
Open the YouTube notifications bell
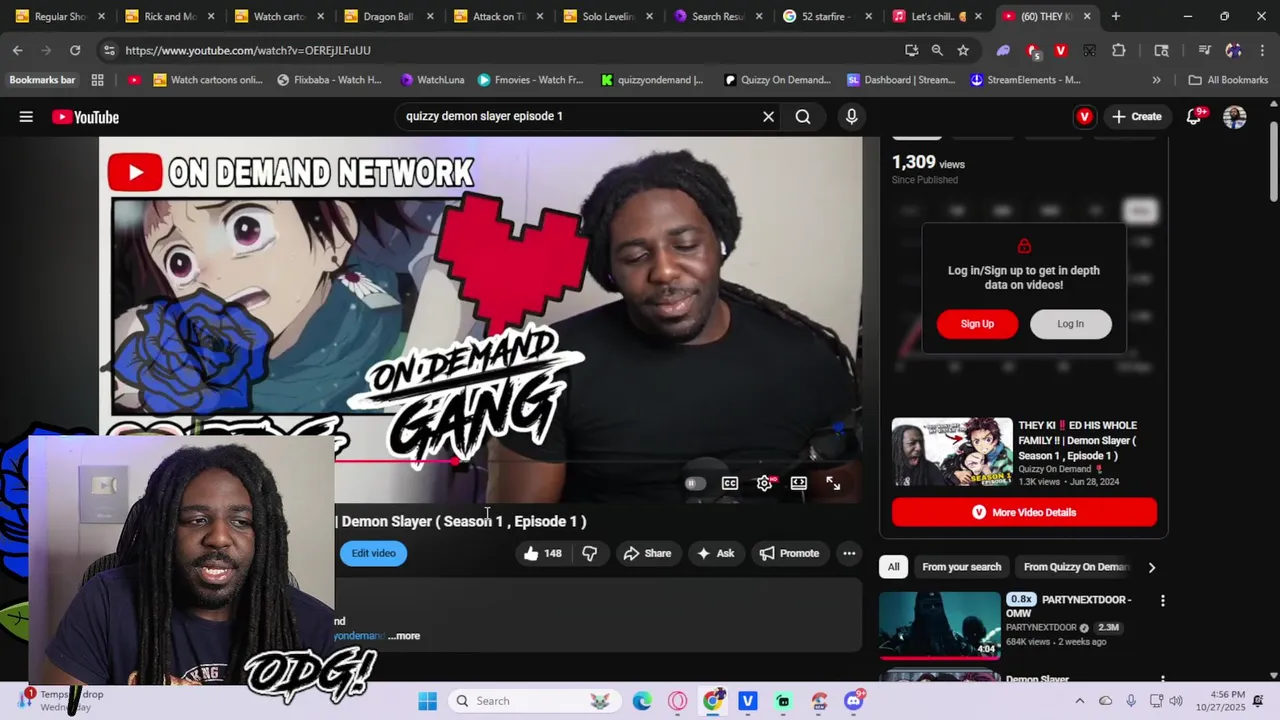pyautogui.click(x=1194, y=117)
